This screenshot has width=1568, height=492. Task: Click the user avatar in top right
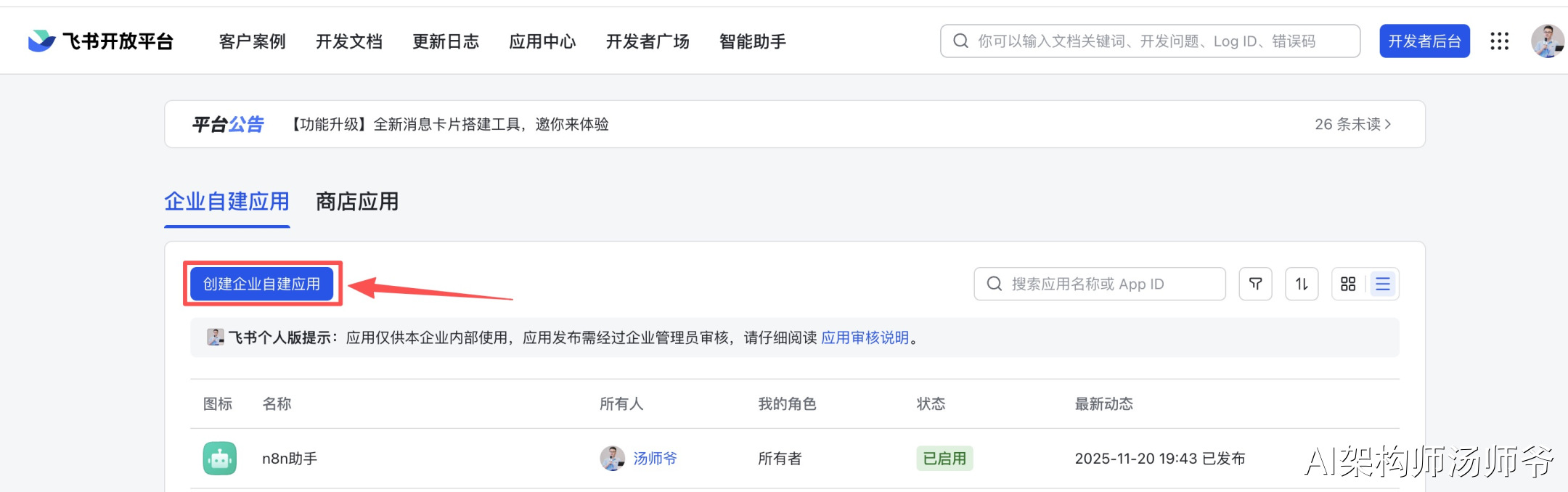coord(1547,41)
